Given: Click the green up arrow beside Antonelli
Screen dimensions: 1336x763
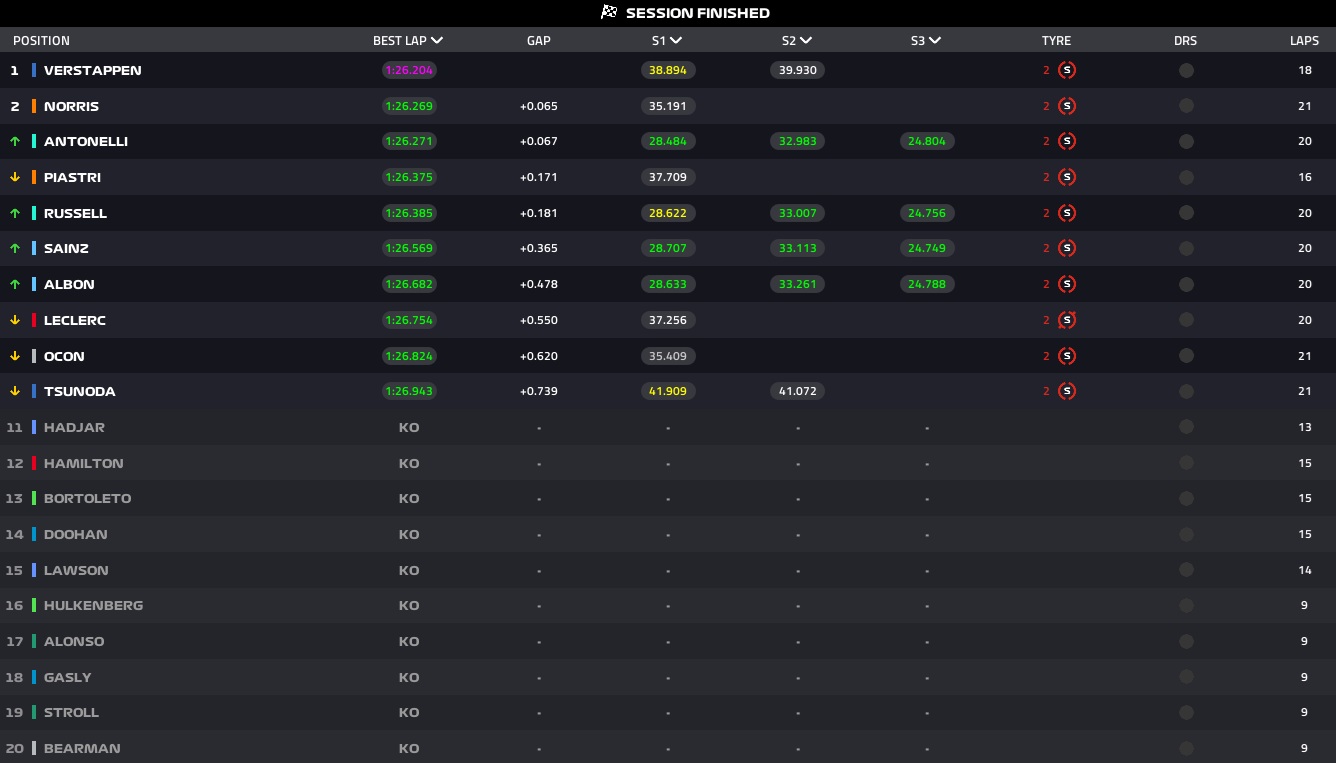Looking at the screenshot, I should pyautogui.click(x=15, y=141).
